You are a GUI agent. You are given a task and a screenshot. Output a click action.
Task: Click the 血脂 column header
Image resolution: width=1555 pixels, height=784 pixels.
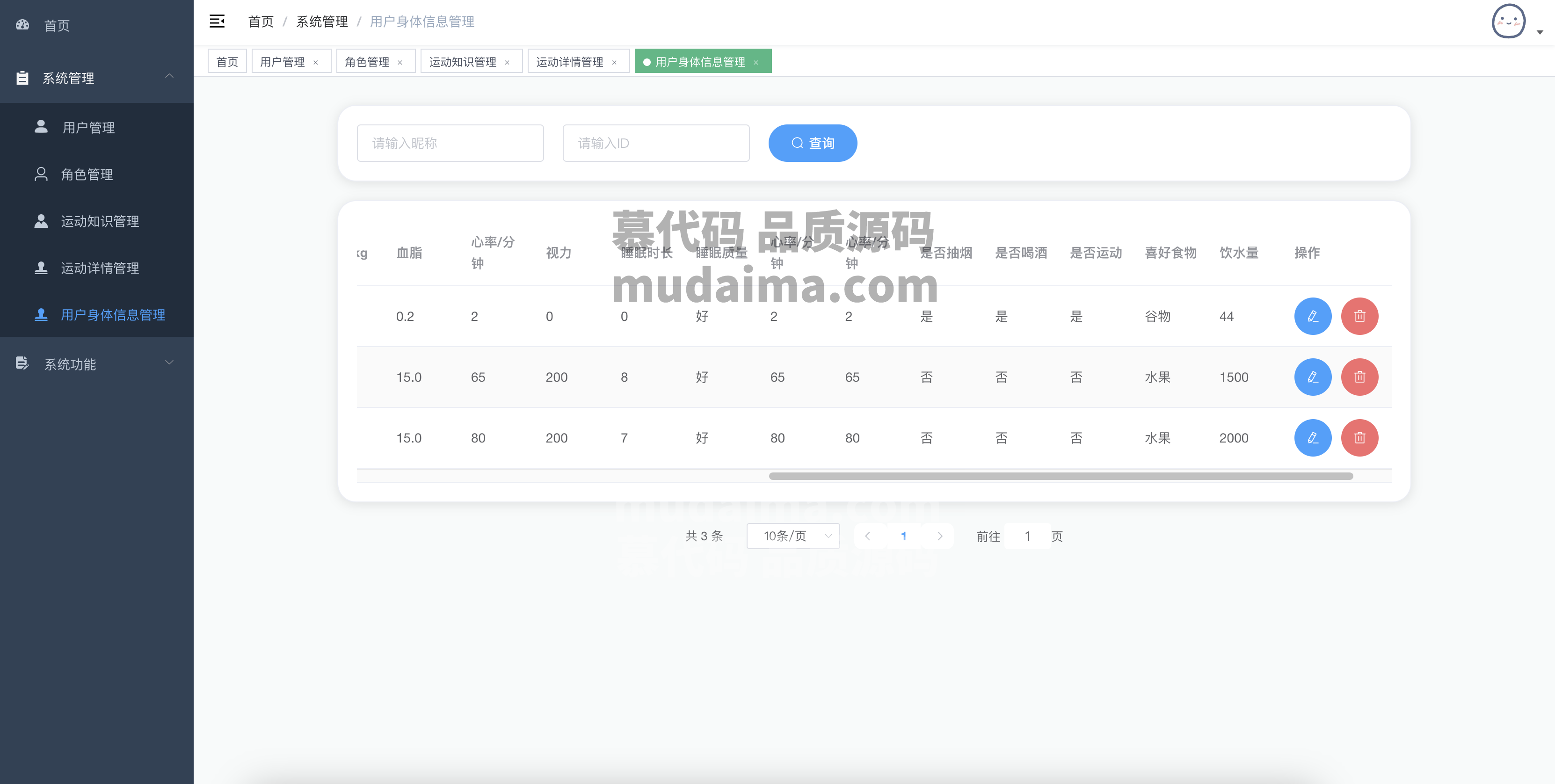[409, 253]
